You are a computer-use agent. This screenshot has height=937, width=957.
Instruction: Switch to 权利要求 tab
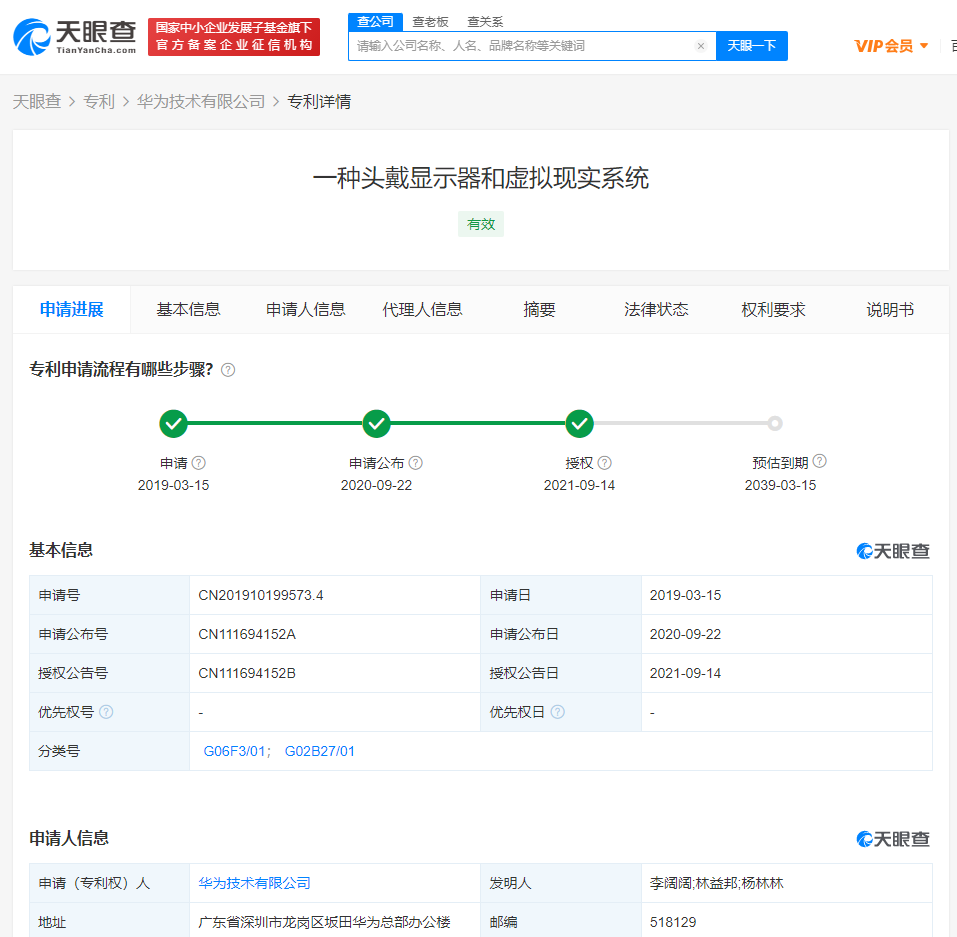[x=773, y=309]
